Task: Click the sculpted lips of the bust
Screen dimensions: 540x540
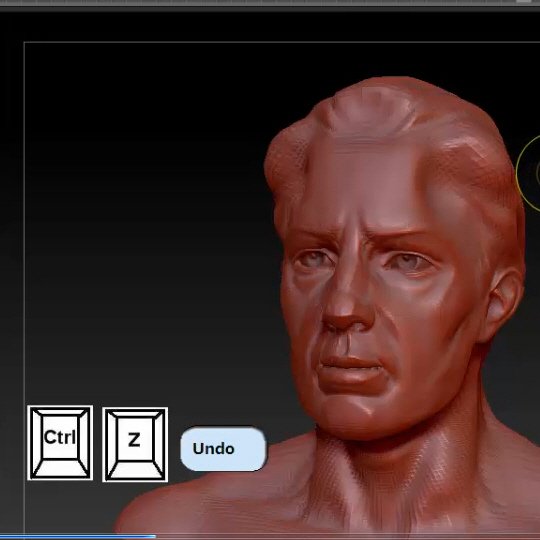Action: (350, 370)
